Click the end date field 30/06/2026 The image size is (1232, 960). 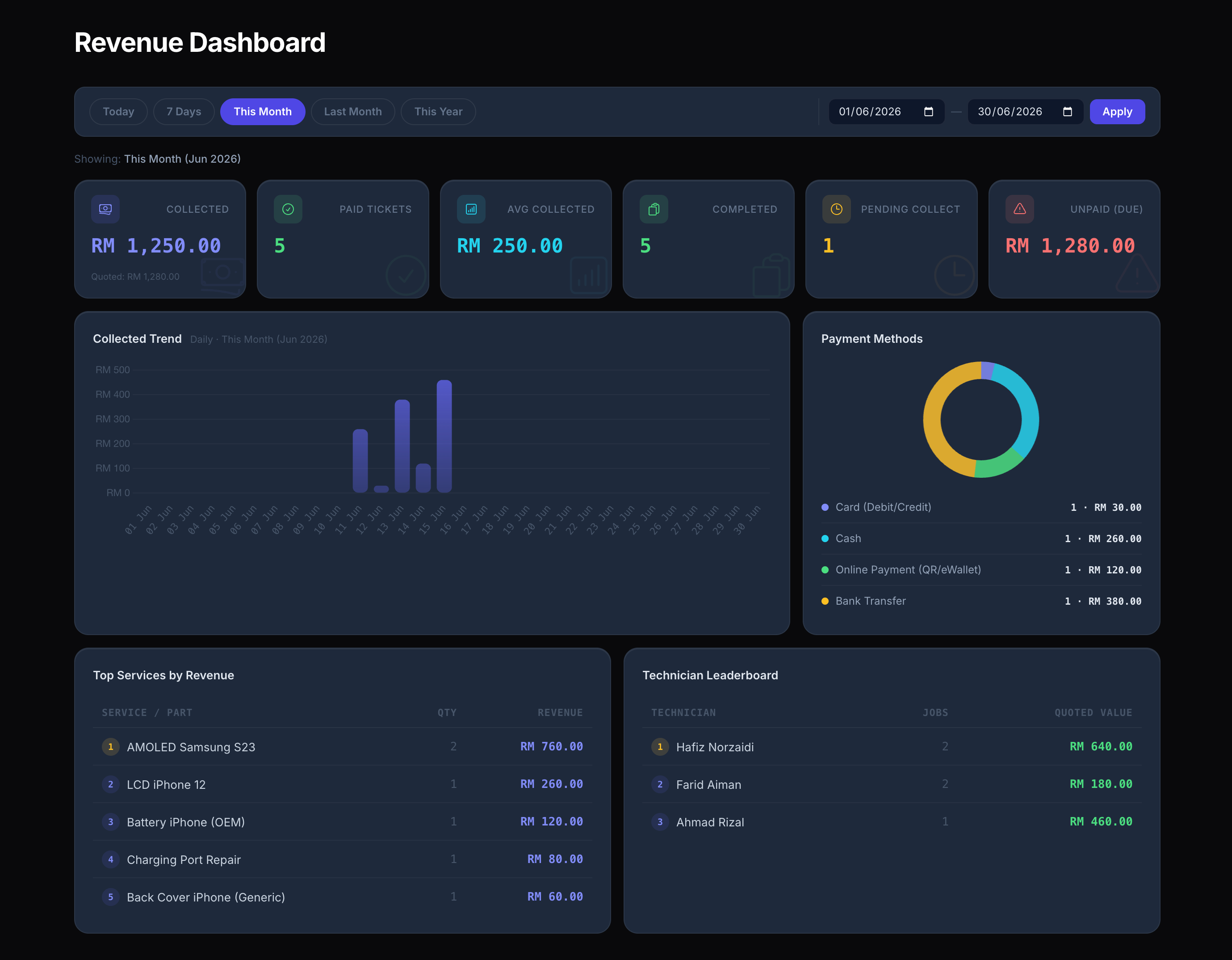tap(1025, 112)
